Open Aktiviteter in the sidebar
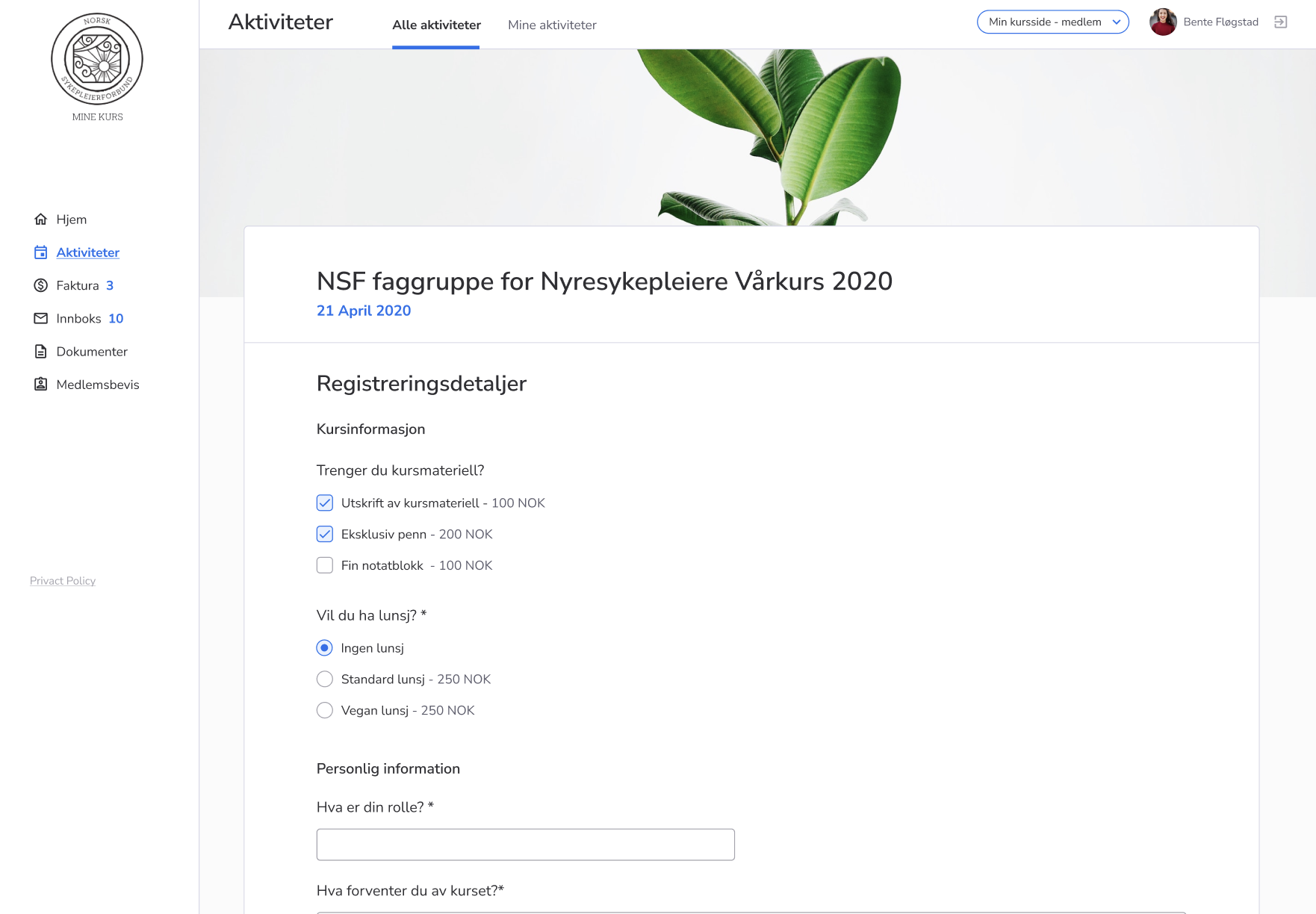 pyautogui.click(x=88, y=252)
